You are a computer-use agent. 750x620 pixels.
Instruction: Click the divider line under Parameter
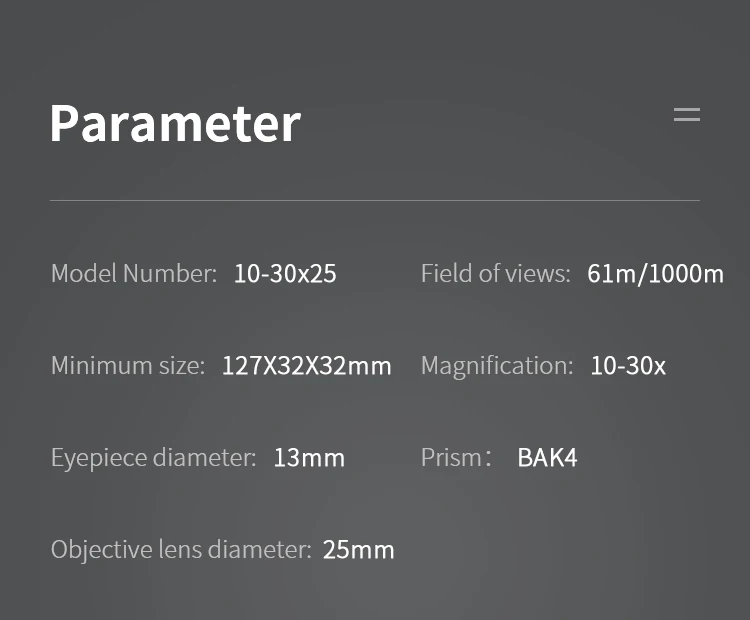pos(375,200)
